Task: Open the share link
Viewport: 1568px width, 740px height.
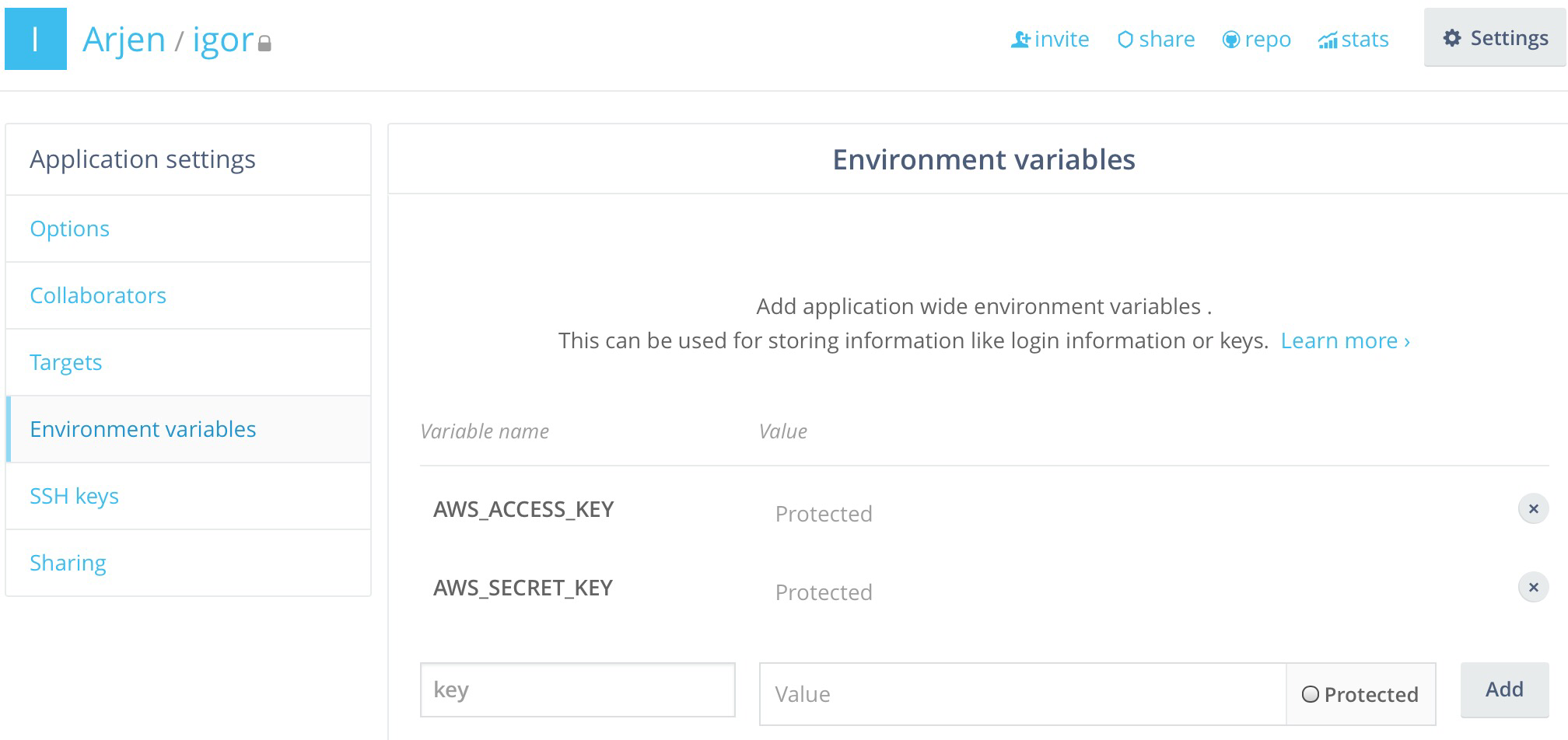Action: [x=1156, y=39]
